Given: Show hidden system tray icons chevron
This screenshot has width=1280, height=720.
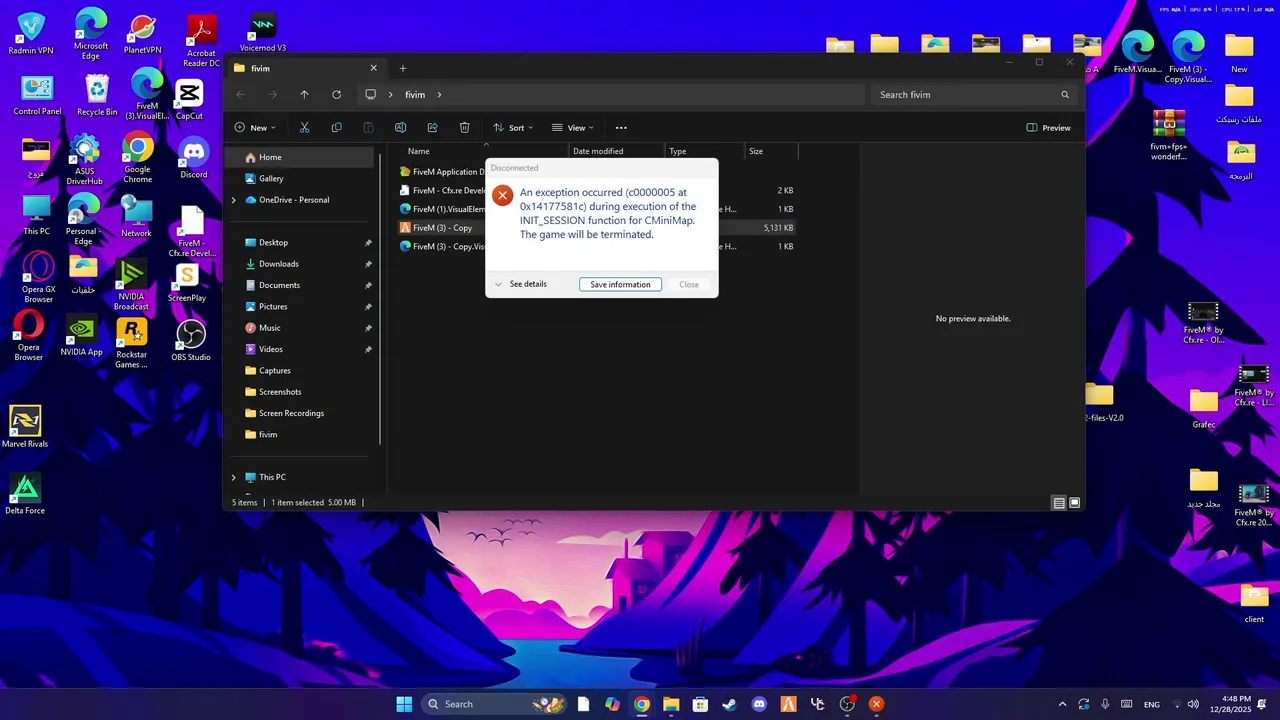Looking at the screenshot, I should pyautogui.click(x=1062, y=704).
